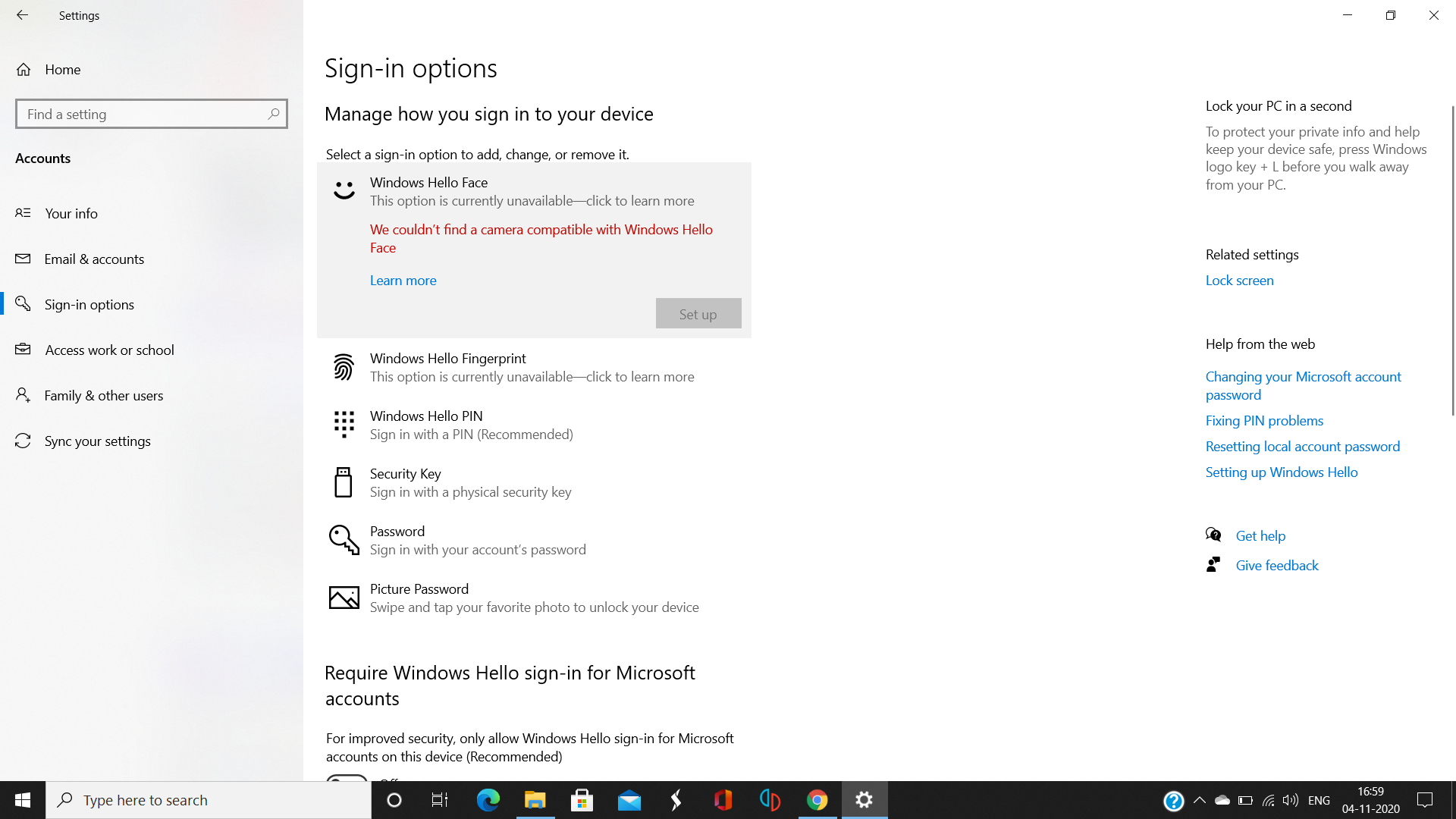Screen dimensions: 1456x819
Task: Click the Windows Hello Face icon
Action: point(344,190)
